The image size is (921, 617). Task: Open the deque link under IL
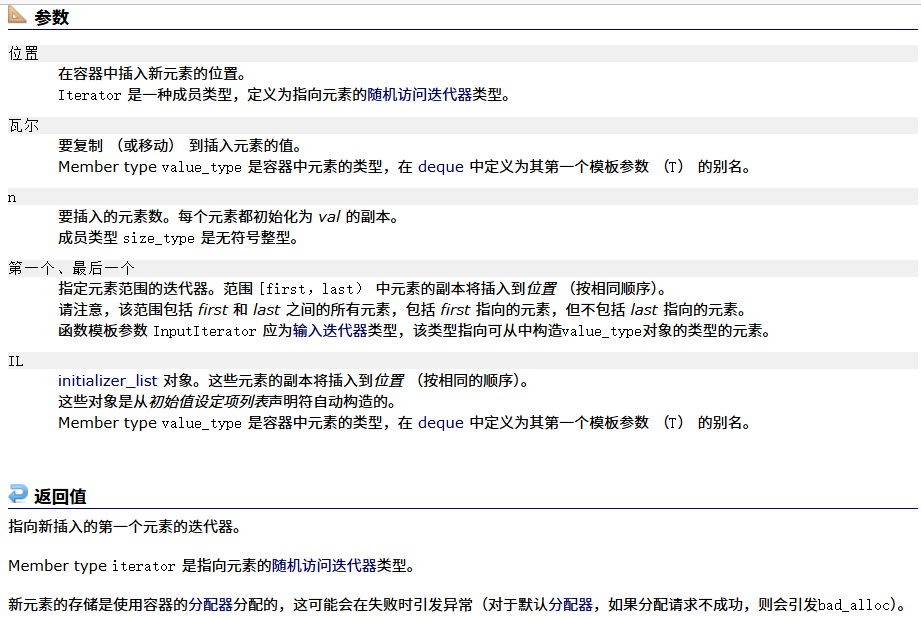(441, 423)
